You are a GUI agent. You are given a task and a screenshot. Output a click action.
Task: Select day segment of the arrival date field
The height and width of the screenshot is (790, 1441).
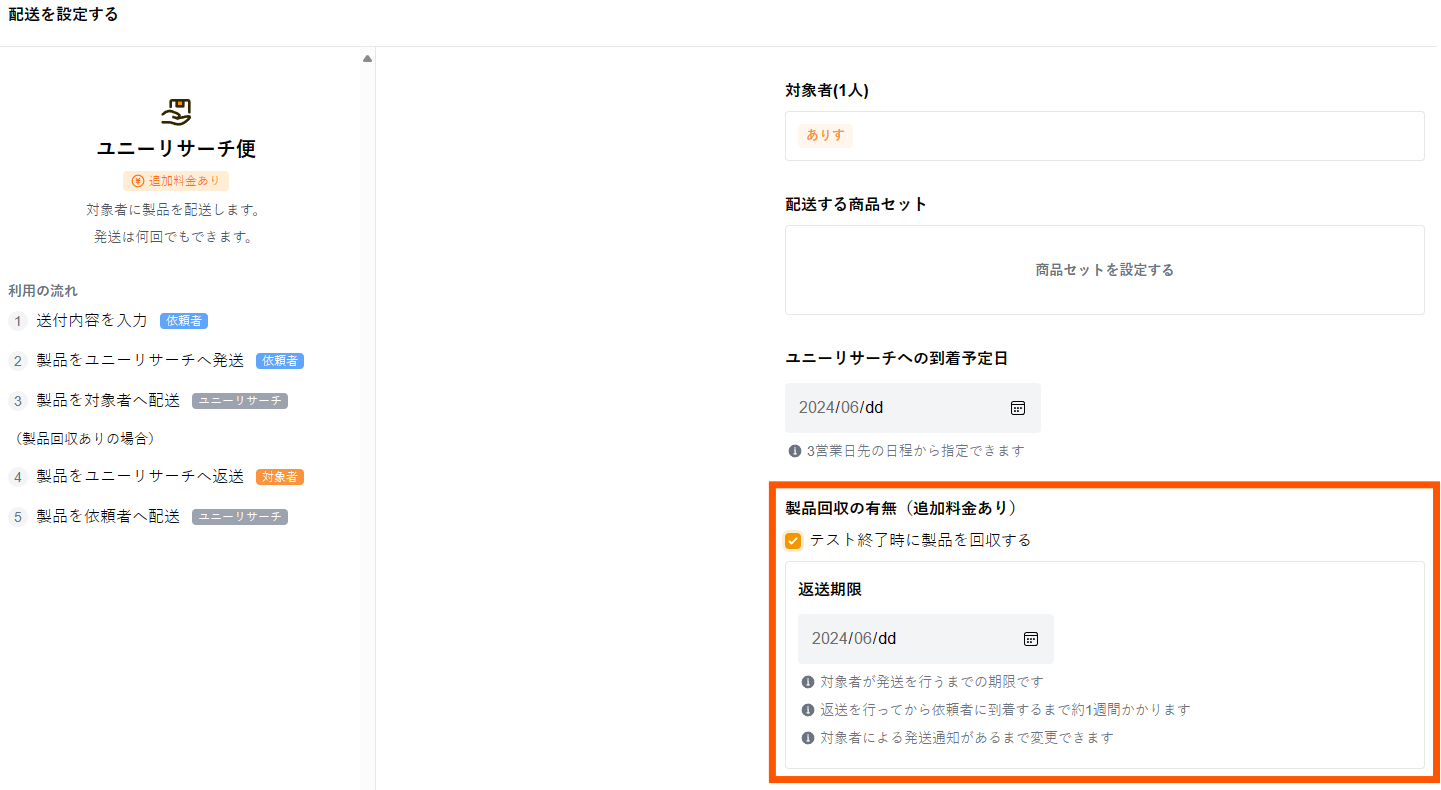point(874,408)
